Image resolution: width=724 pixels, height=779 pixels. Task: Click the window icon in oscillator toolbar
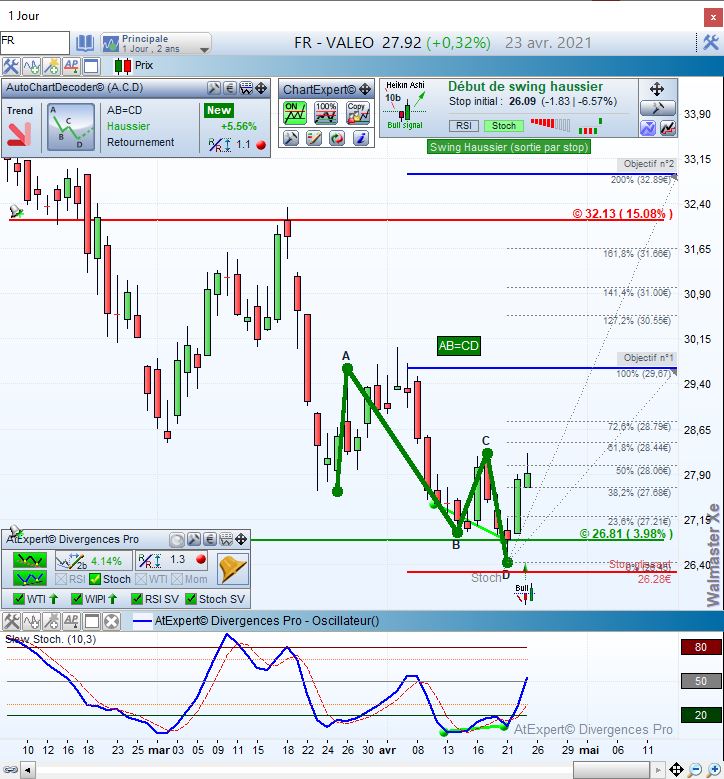click(91, 621)
